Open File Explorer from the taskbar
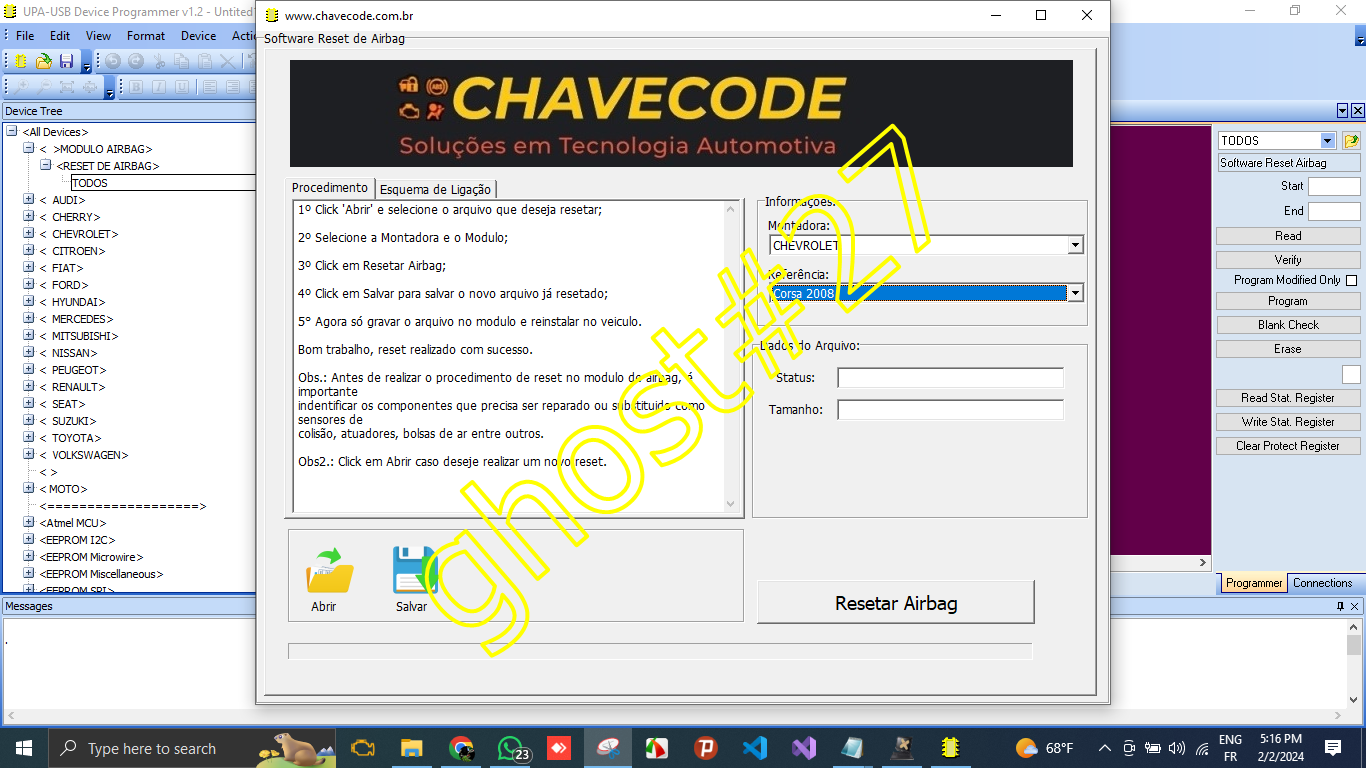This screenshot has width=1366, height=768. pos(411,748)
